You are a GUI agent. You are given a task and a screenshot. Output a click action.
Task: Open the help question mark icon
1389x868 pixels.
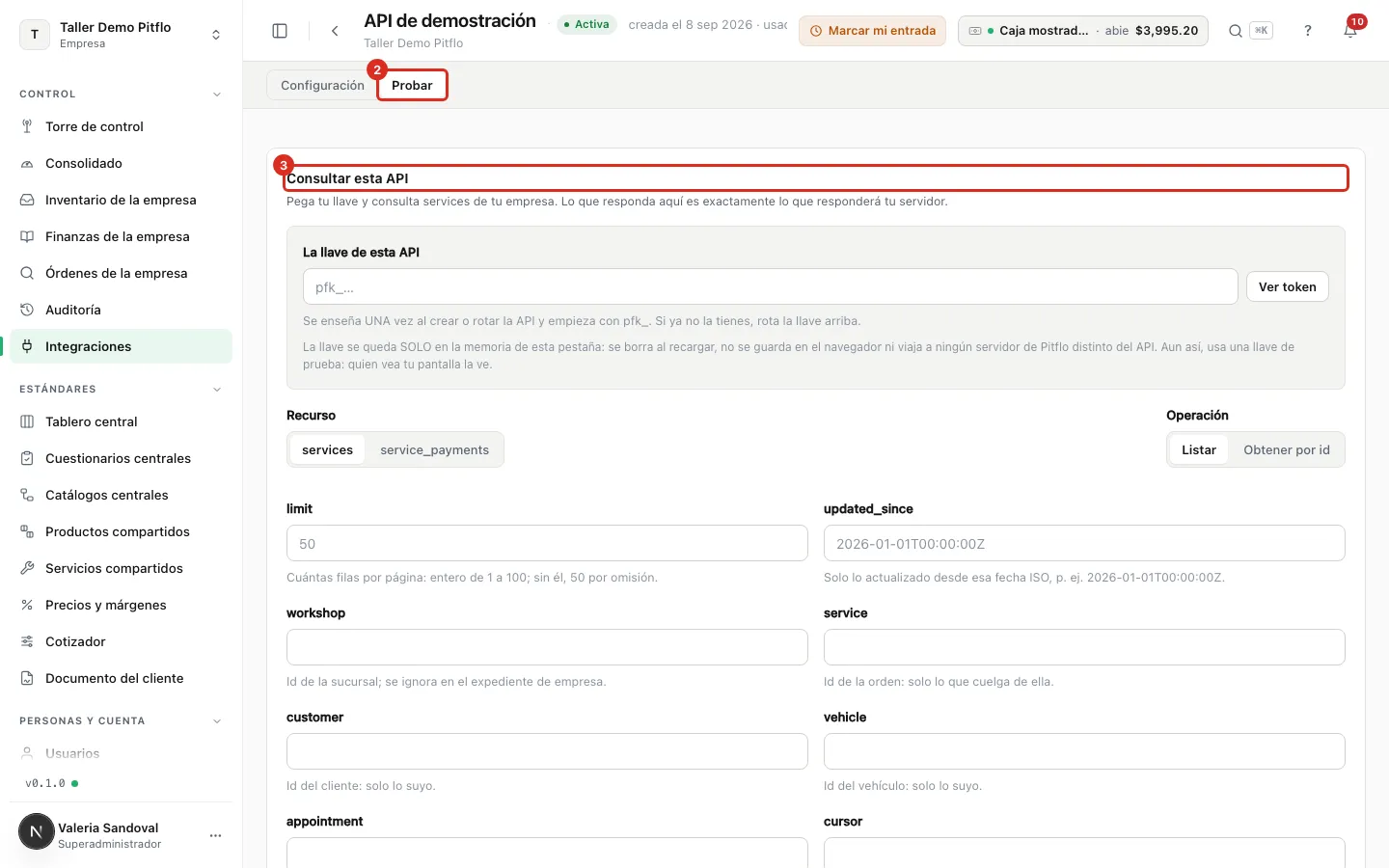click(x=1308, y=31)
